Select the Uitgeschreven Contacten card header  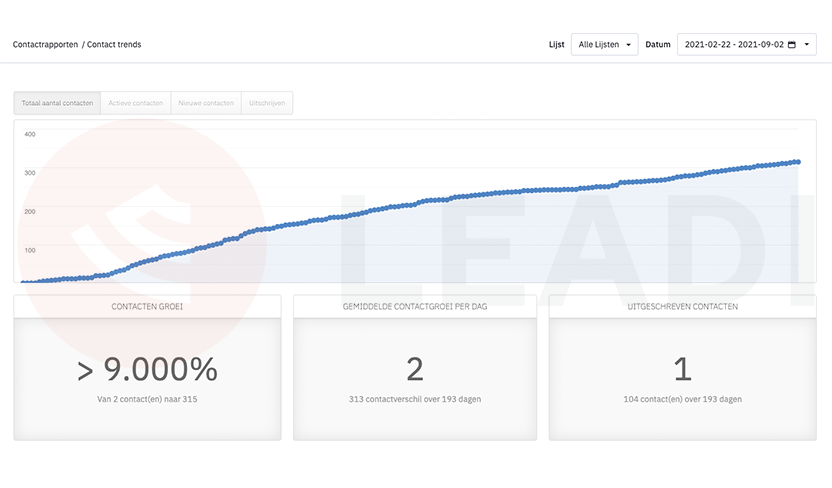coord(682,307)
